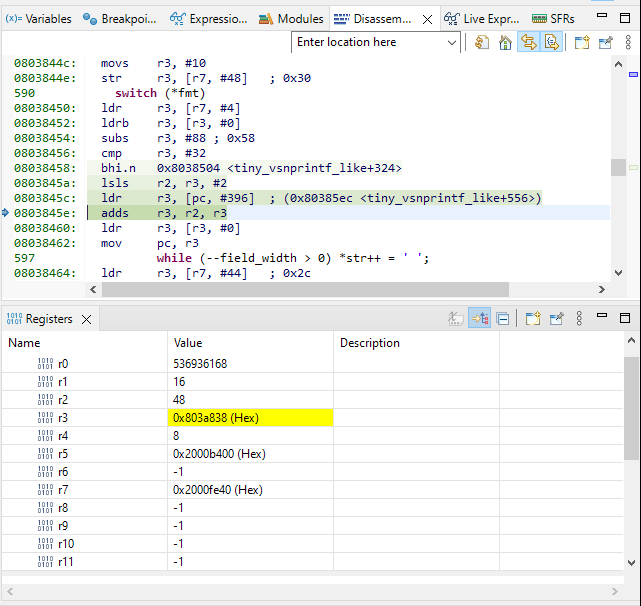
Task: Select register r8 row
Action: pos(312,507)
